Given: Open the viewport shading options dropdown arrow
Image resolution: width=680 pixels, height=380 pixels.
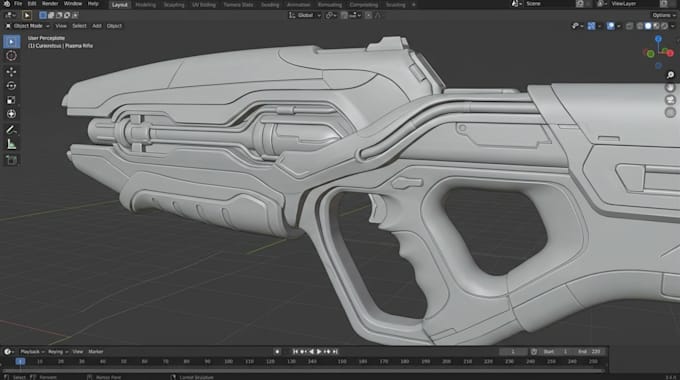Looking at the screenshot, I should tap(673, 26).
